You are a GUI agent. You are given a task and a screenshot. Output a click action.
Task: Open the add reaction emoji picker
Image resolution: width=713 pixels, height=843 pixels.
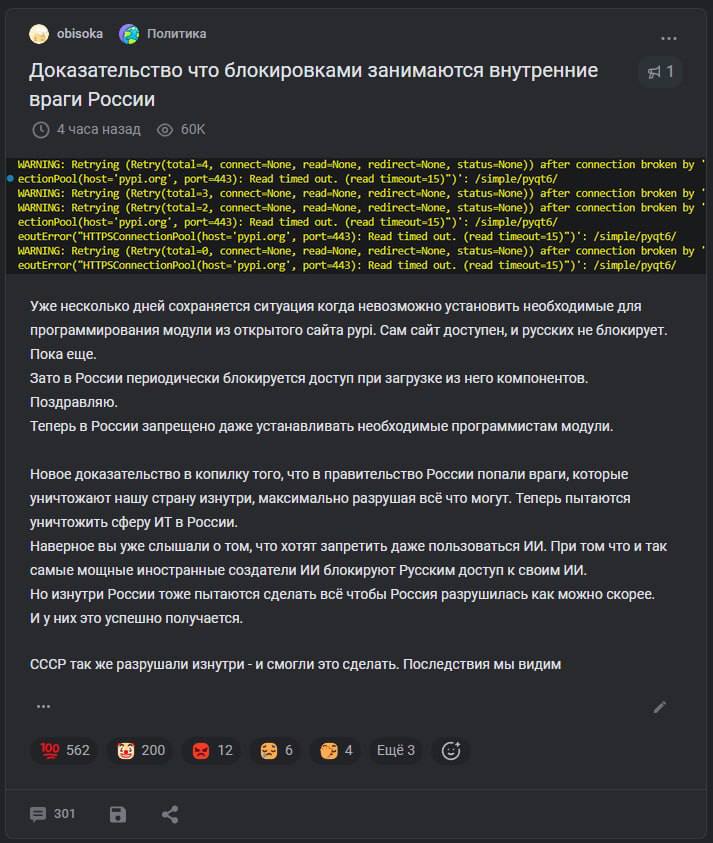point(451,751)
